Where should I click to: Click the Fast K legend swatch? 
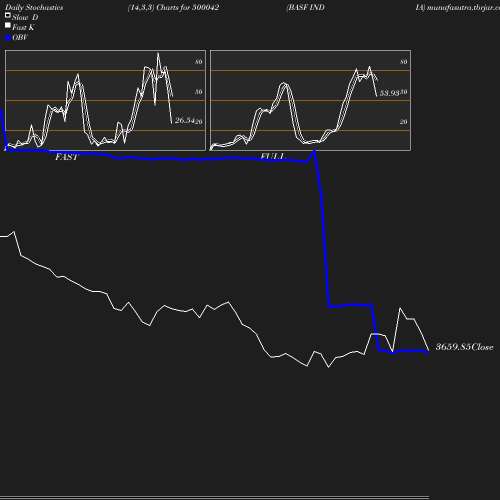point(8,25)
